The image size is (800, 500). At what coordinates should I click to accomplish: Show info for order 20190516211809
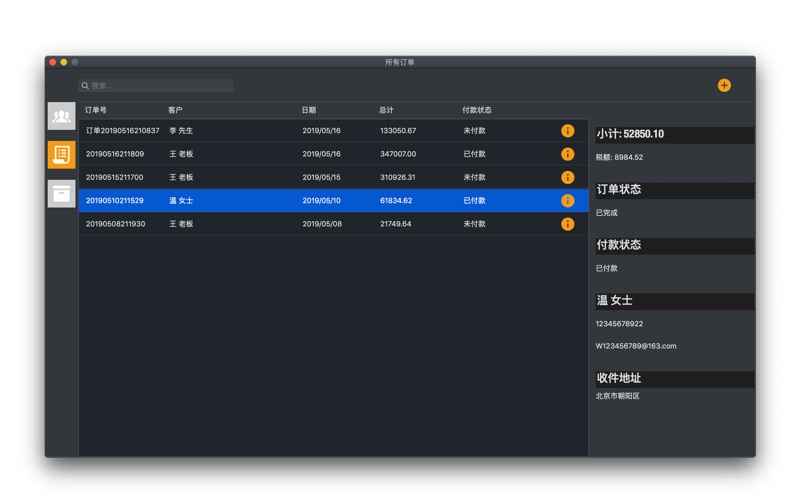[x=567, y=154]
